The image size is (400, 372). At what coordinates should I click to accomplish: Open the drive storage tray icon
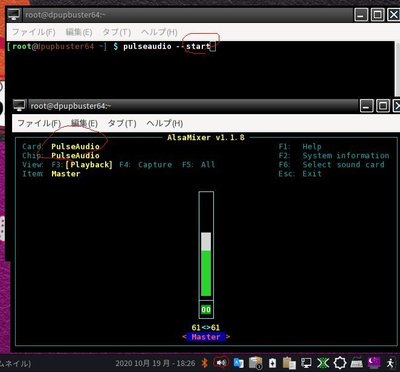pyautogui.click(x=256, y=363)
